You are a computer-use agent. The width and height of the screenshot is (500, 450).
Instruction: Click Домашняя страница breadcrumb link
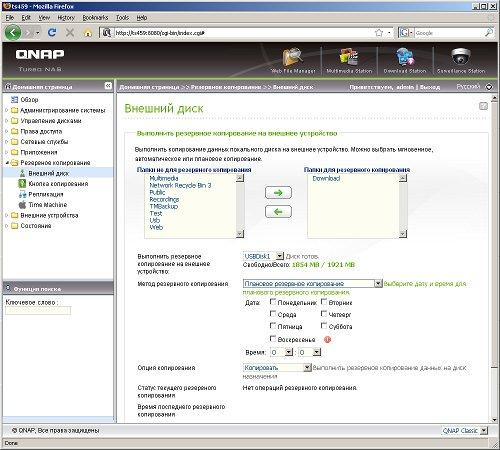tap(149, 87)
